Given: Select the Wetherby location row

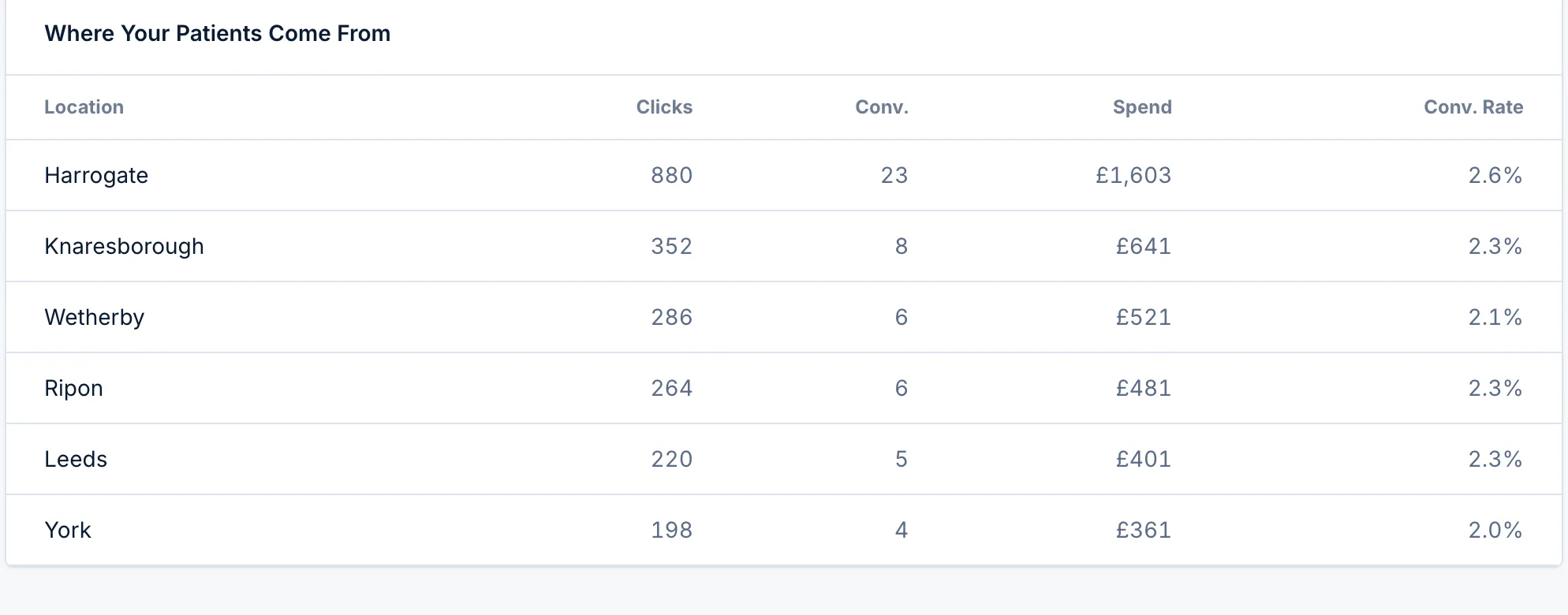Looking at the screenshot, I should (x=784, y=317).
